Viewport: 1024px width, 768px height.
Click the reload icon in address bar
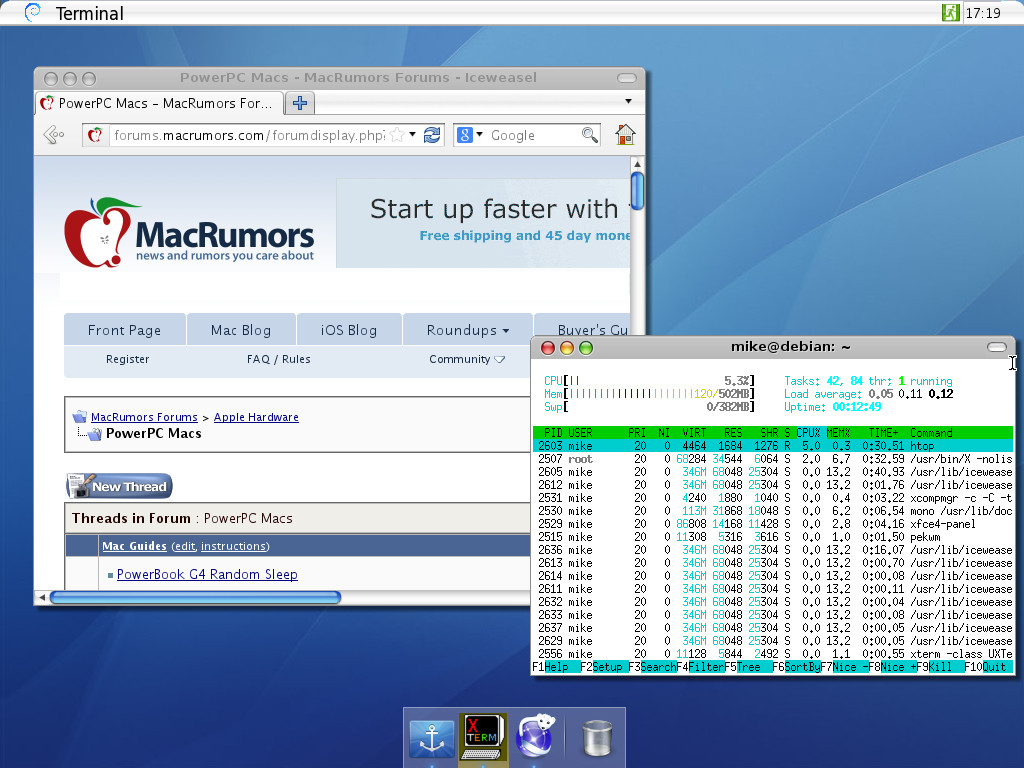coord(432,135)
